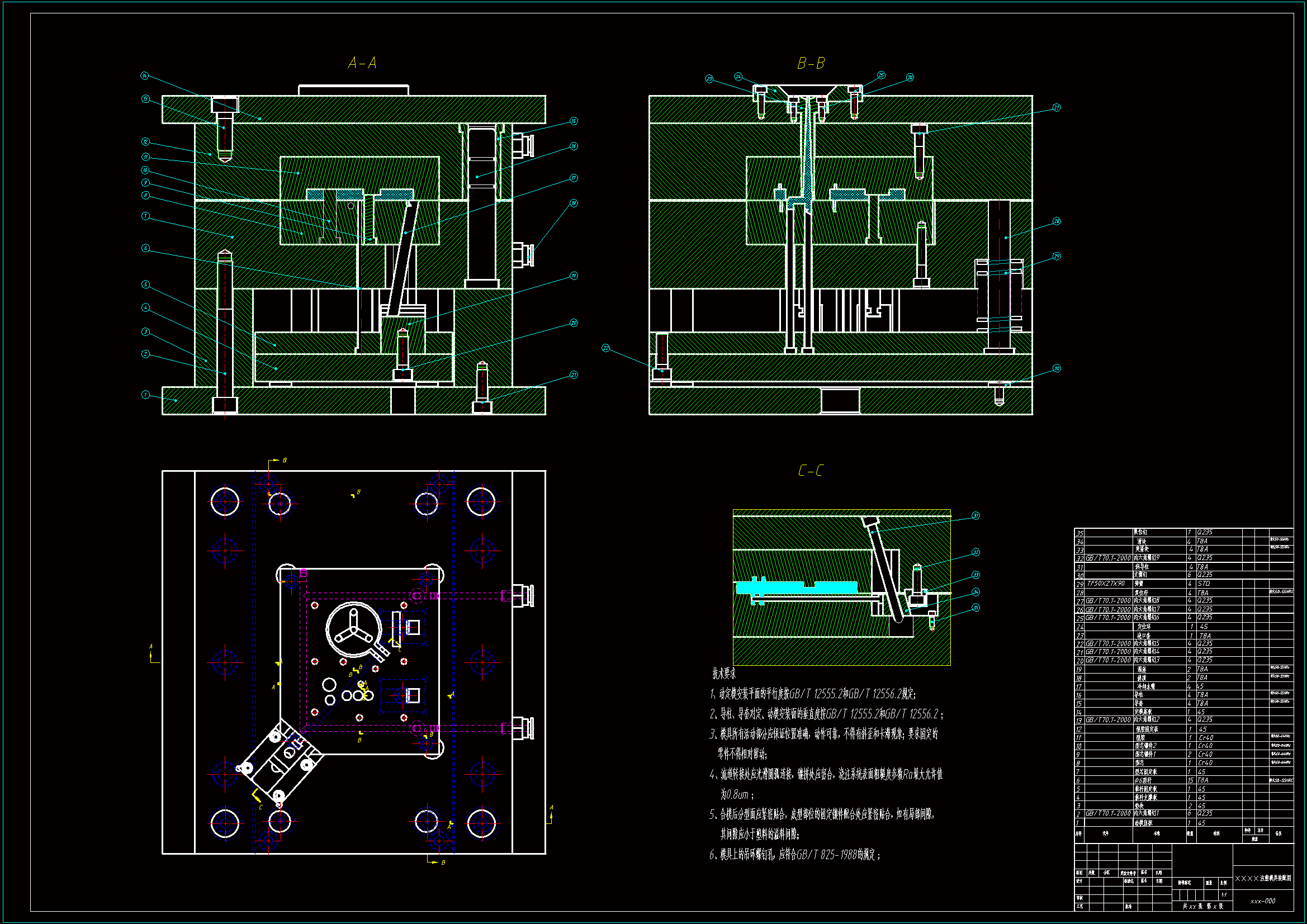The height and width of the screenshot is (924, 1307).
Task: Click balloon number 30 near bottom right
Action: (x=1057, y=368)
